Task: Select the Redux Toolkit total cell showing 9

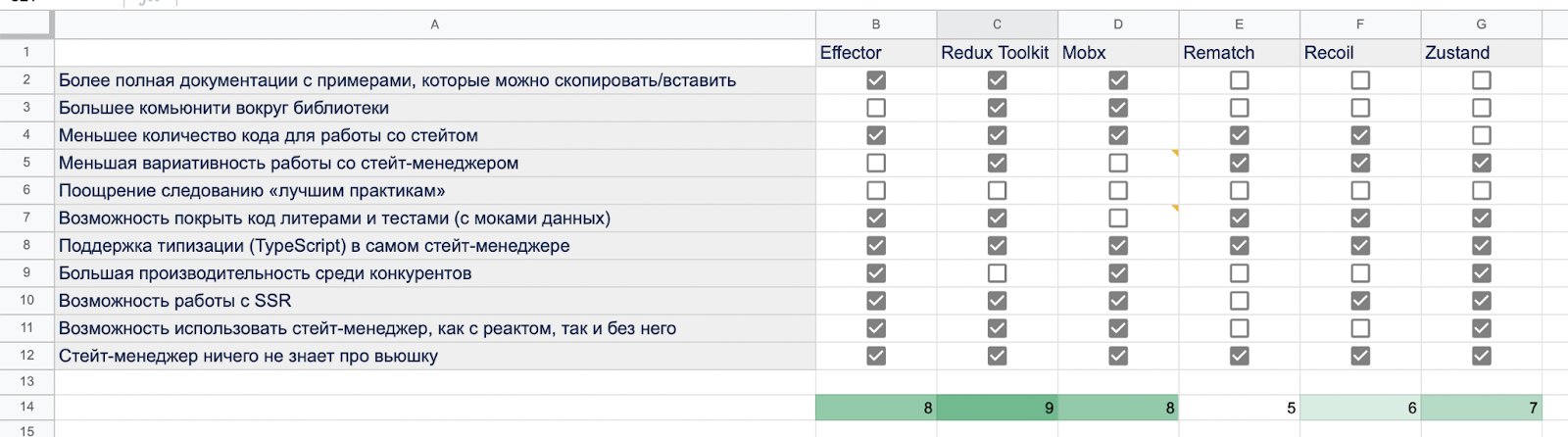Action: click(997, 408)
